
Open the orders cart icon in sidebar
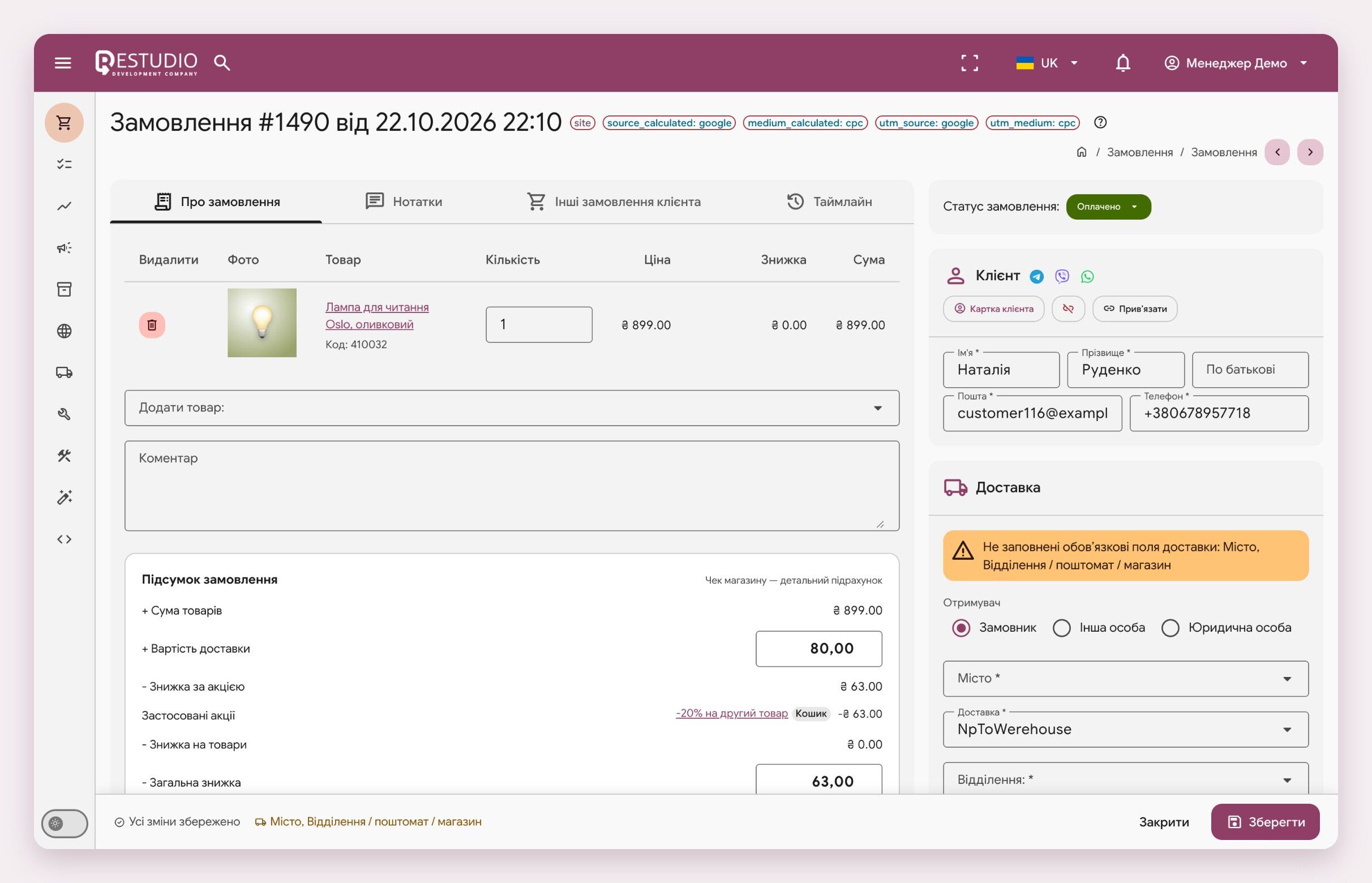(x=64, y=123)
